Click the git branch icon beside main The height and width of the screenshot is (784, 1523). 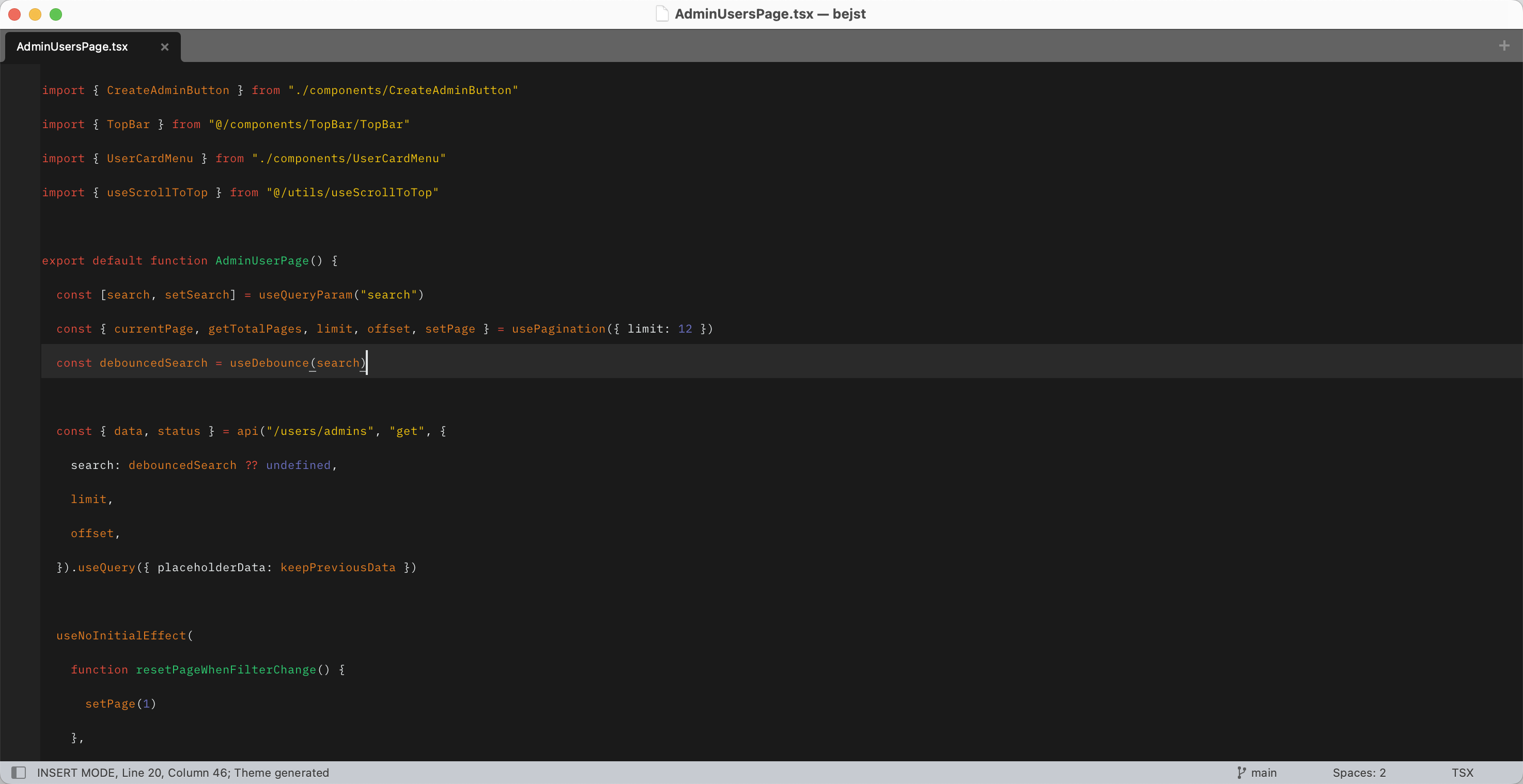(x=1241, y=772)
